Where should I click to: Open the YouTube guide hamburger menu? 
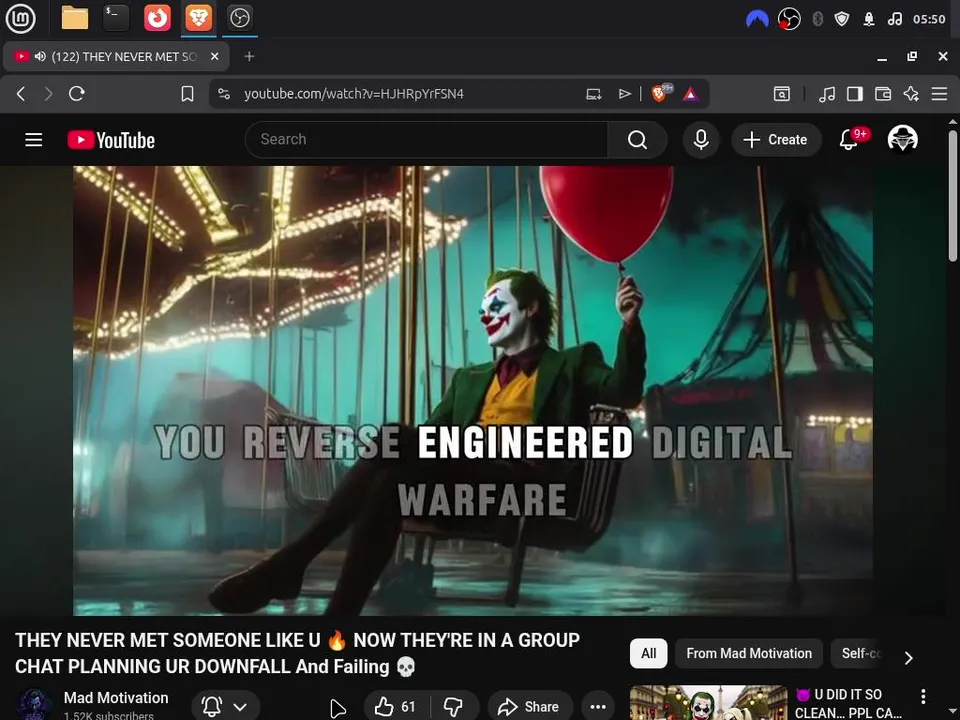[x=34, y=140]
